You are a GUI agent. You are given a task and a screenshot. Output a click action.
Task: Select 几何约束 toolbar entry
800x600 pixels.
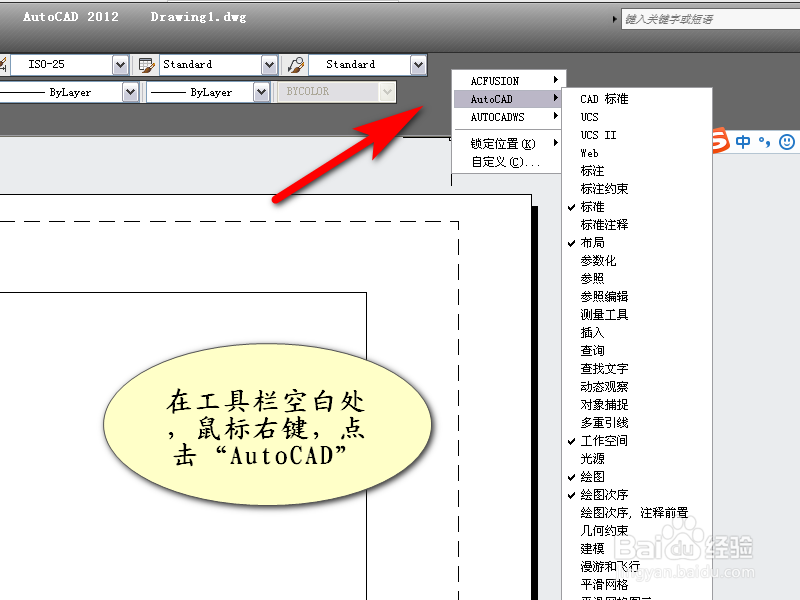tap(637, 530)
